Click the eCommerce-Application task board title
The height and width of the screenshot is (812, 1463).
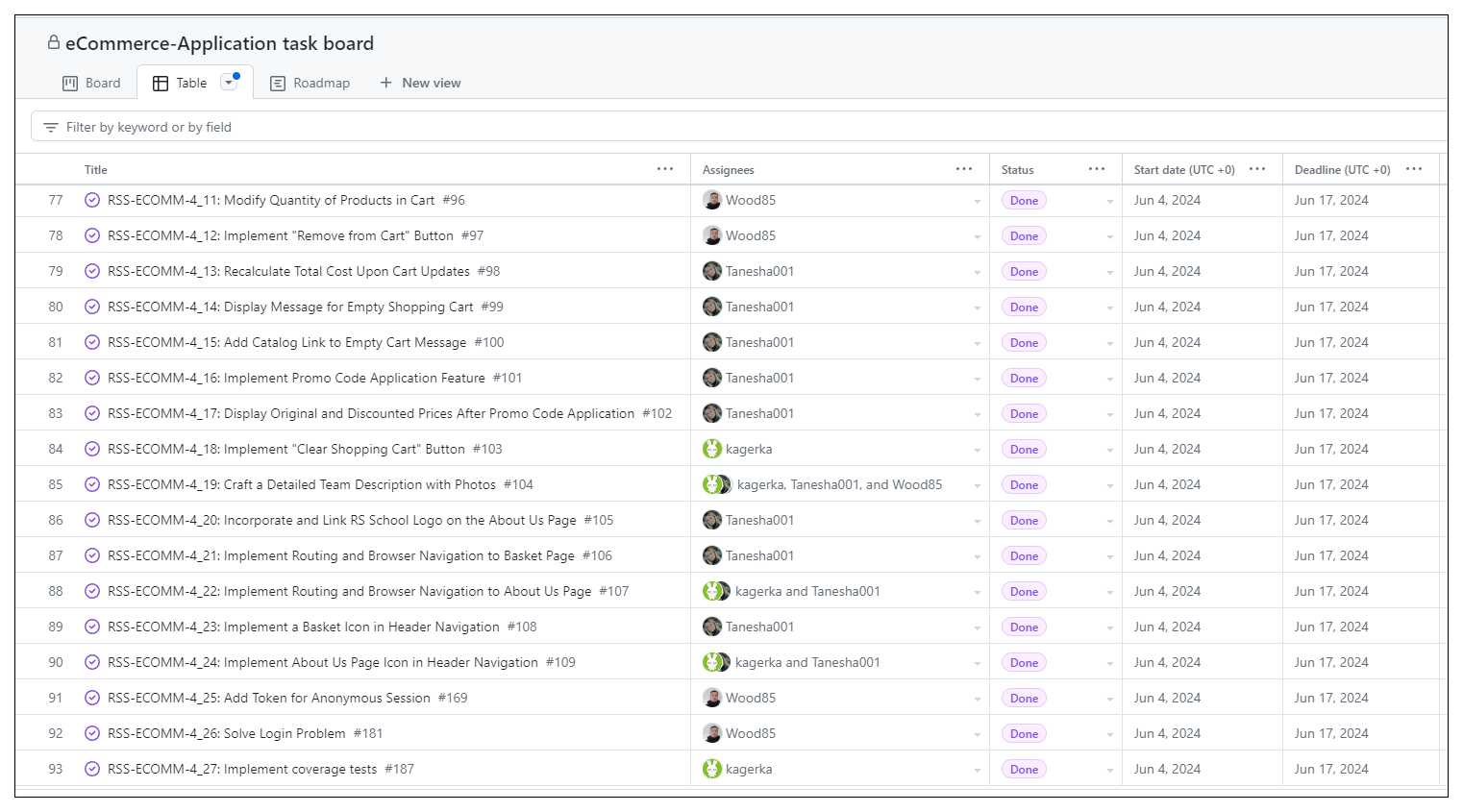219,43
